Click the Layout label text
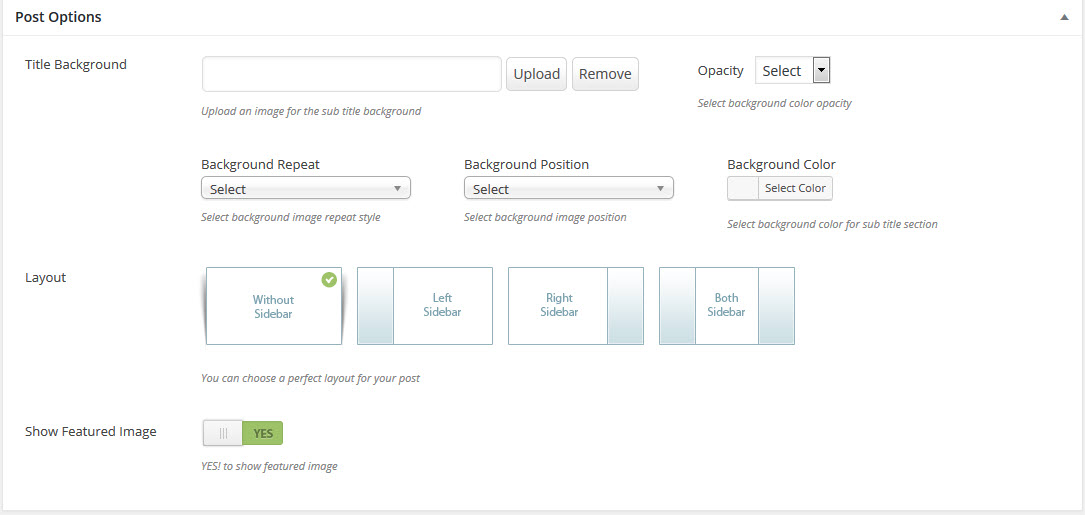Screen dimensions: 1085x515 46,278
